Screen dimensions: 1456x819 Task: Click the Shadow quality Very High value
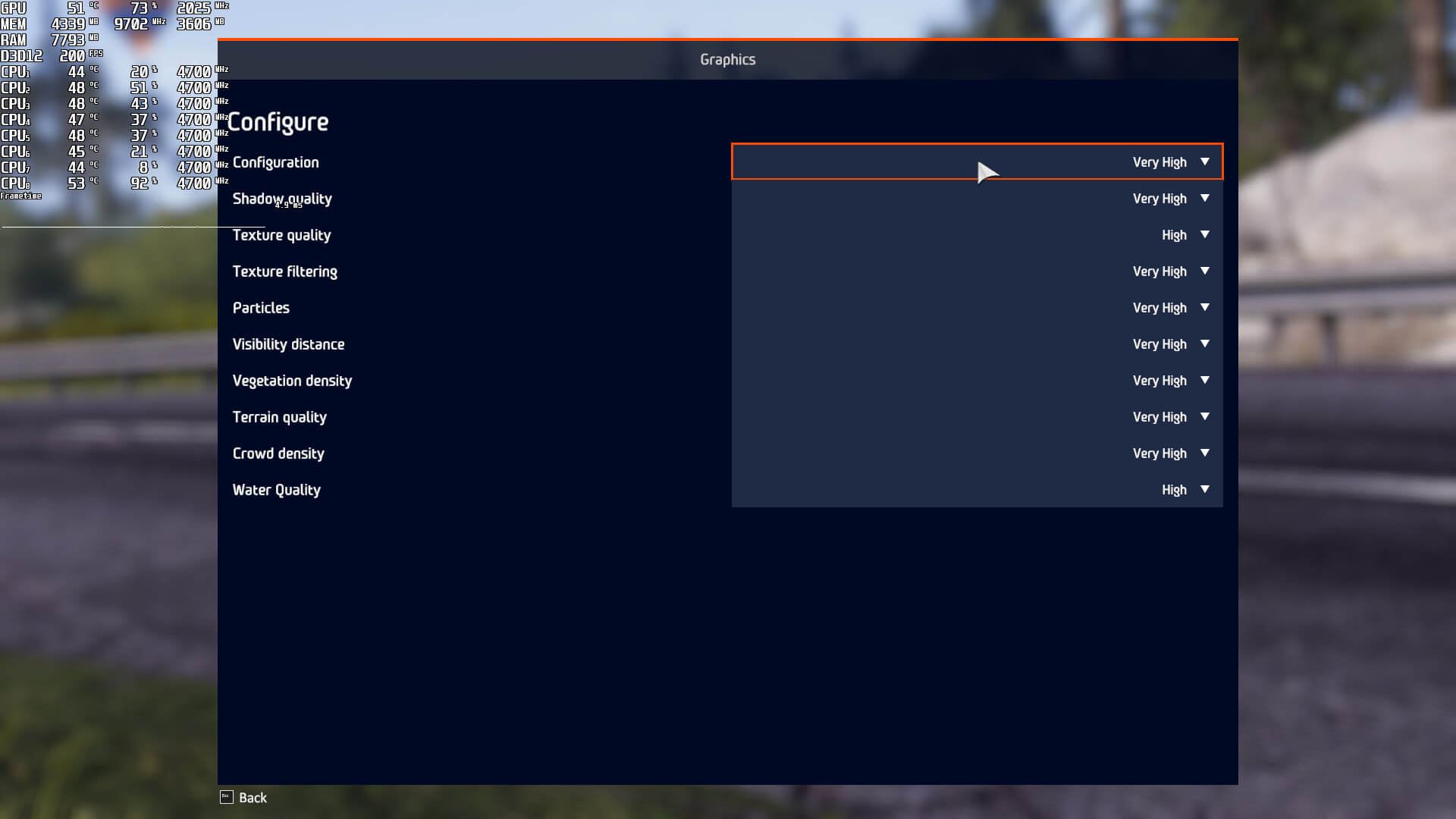[1159, 199]
